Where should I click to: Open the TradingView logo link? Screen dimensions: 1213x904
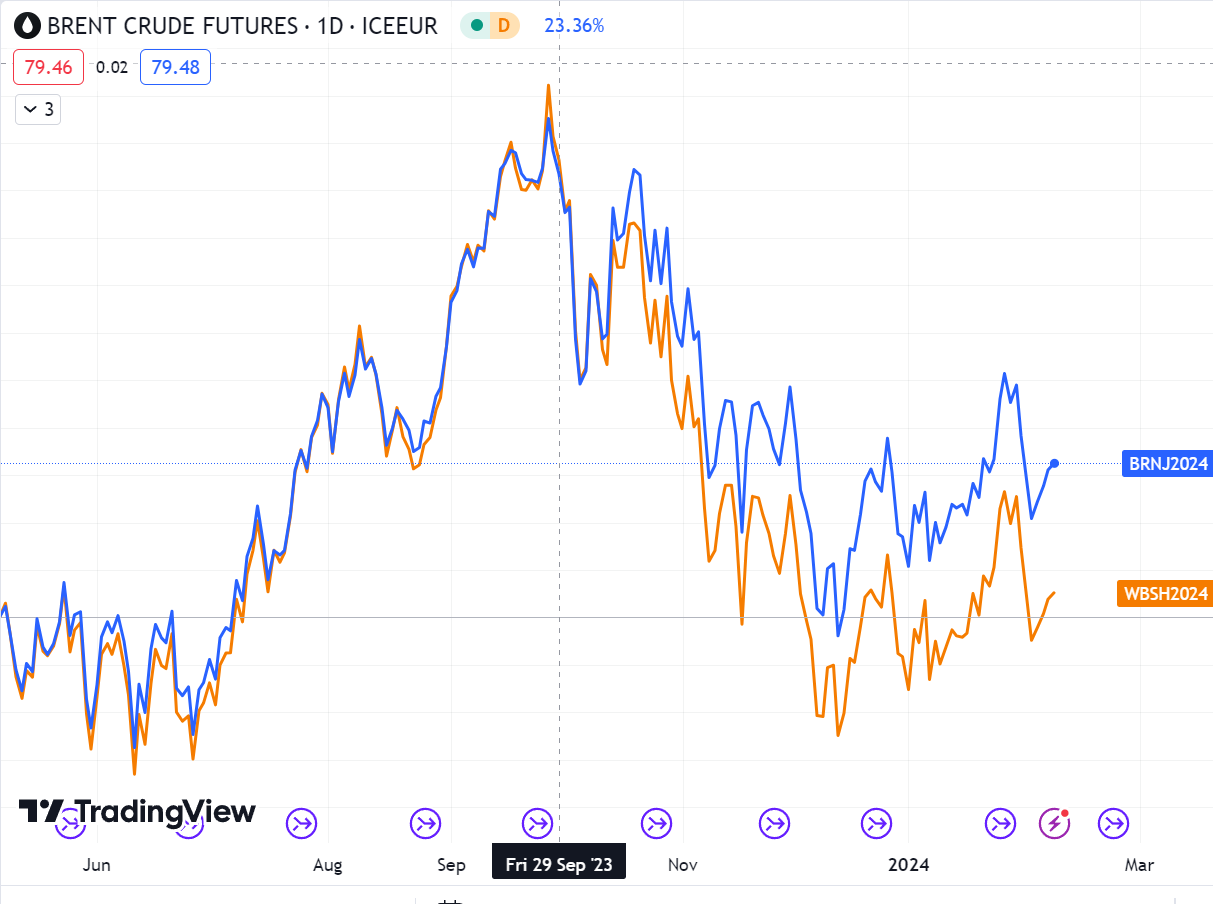[138, 811]
